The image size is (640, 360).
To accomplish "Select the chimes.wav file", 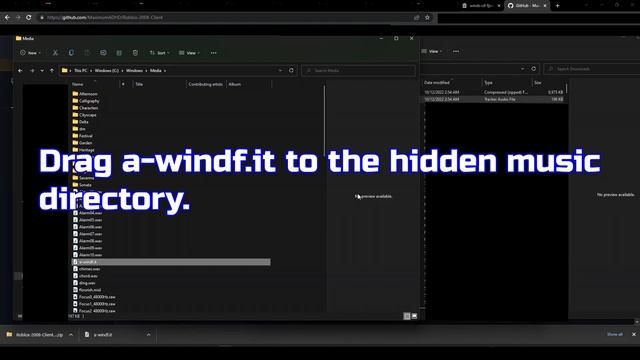I will coord(89,269).
